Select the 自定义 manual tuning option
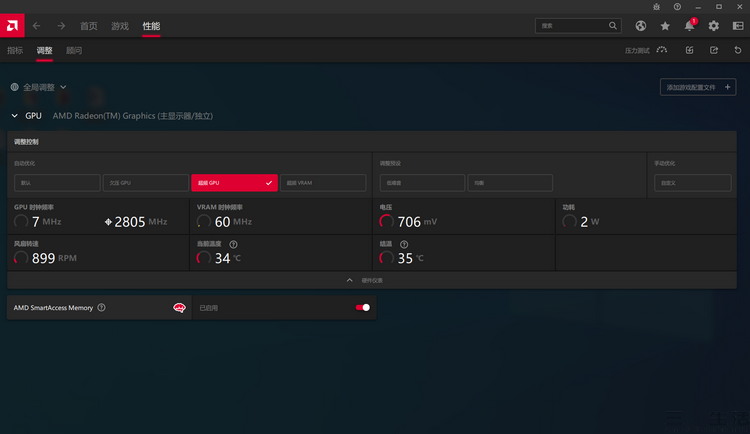The height and width of the screenshot is (434, 750). 693,183
